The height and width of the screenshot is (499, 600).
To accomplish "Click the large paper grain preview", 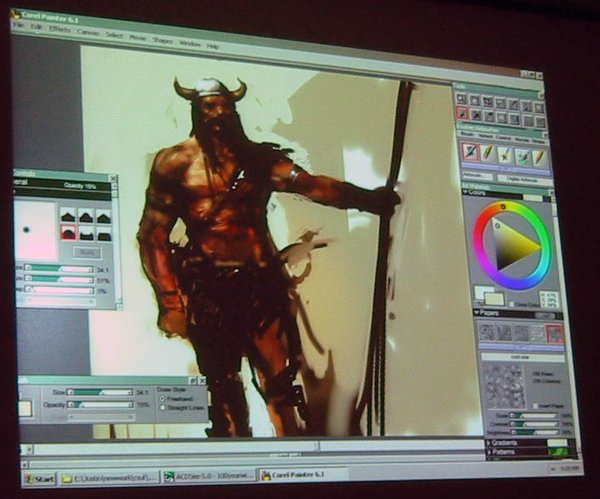I will [504, 385].
